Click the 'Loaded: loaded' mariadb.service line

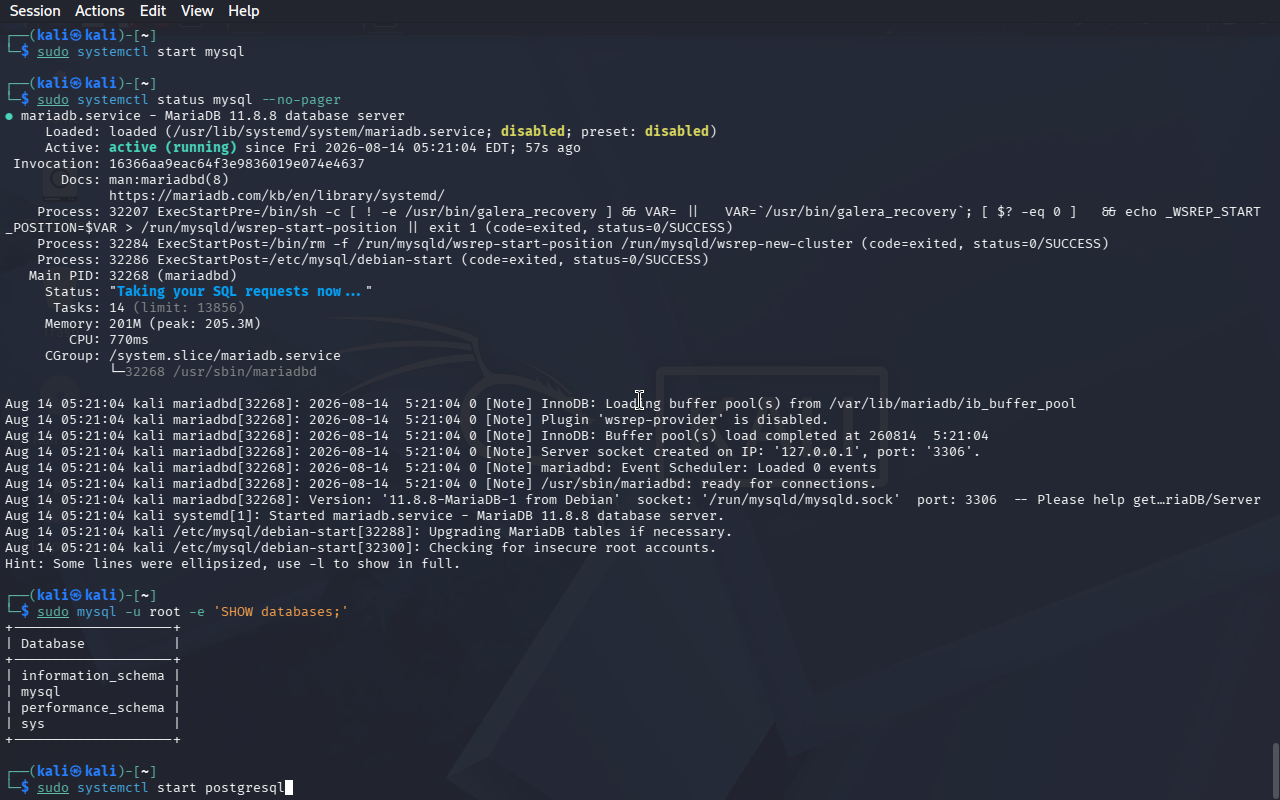[381, 132]
